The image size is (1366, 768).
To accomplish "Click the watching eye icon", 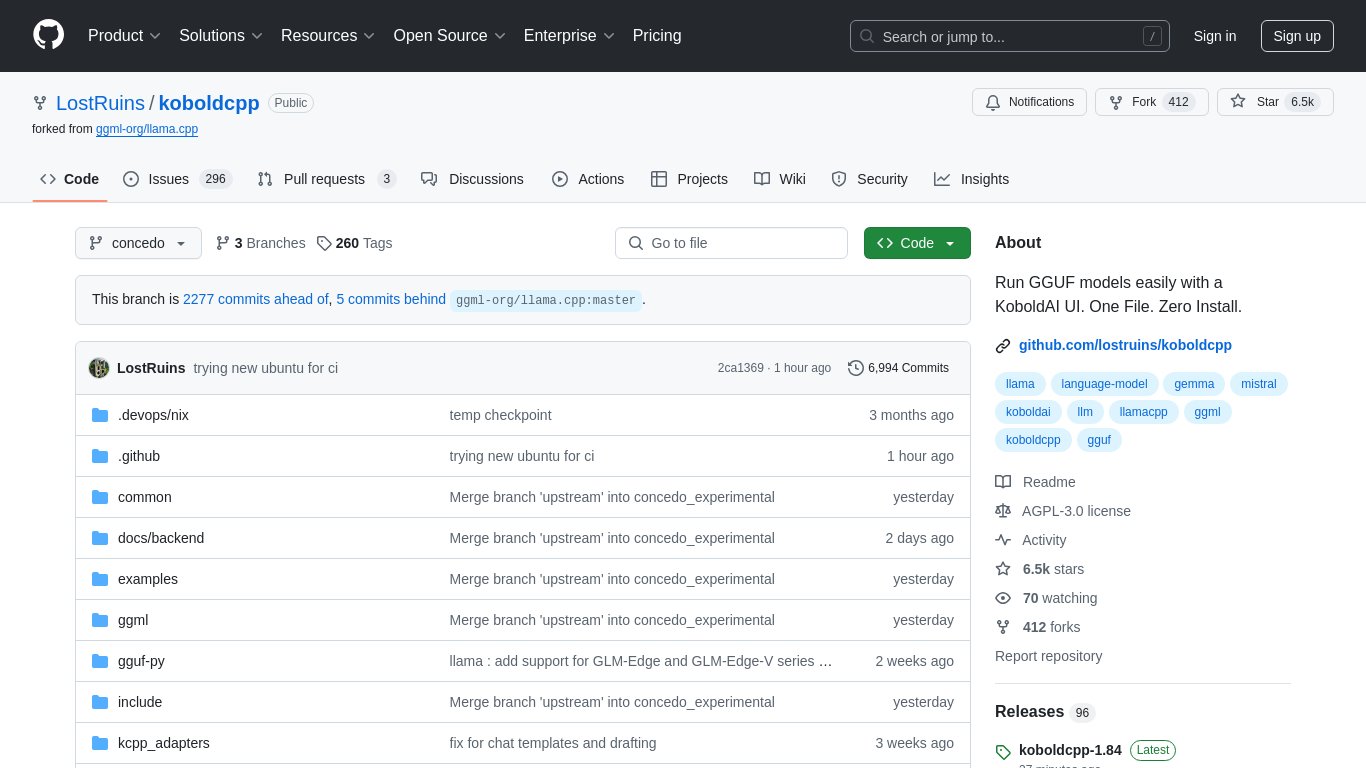I will pyautogui.click(x=1003, y=598).
